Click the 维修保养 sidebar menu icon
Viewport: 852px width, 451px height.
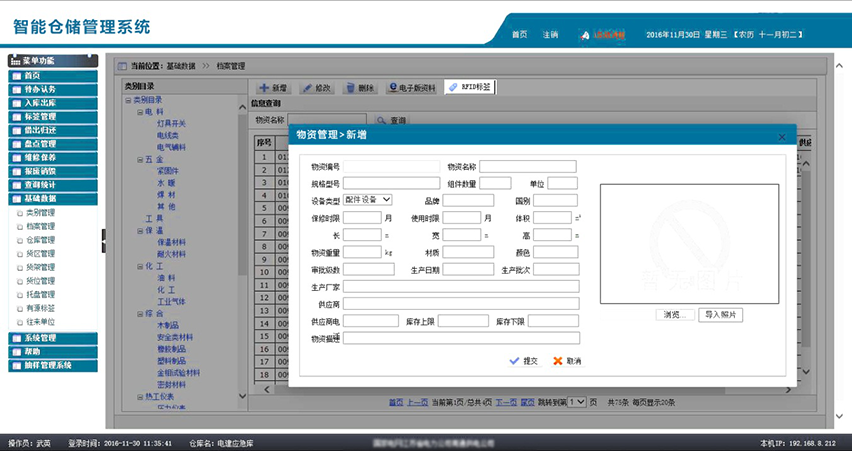click(x=17, y=158)
